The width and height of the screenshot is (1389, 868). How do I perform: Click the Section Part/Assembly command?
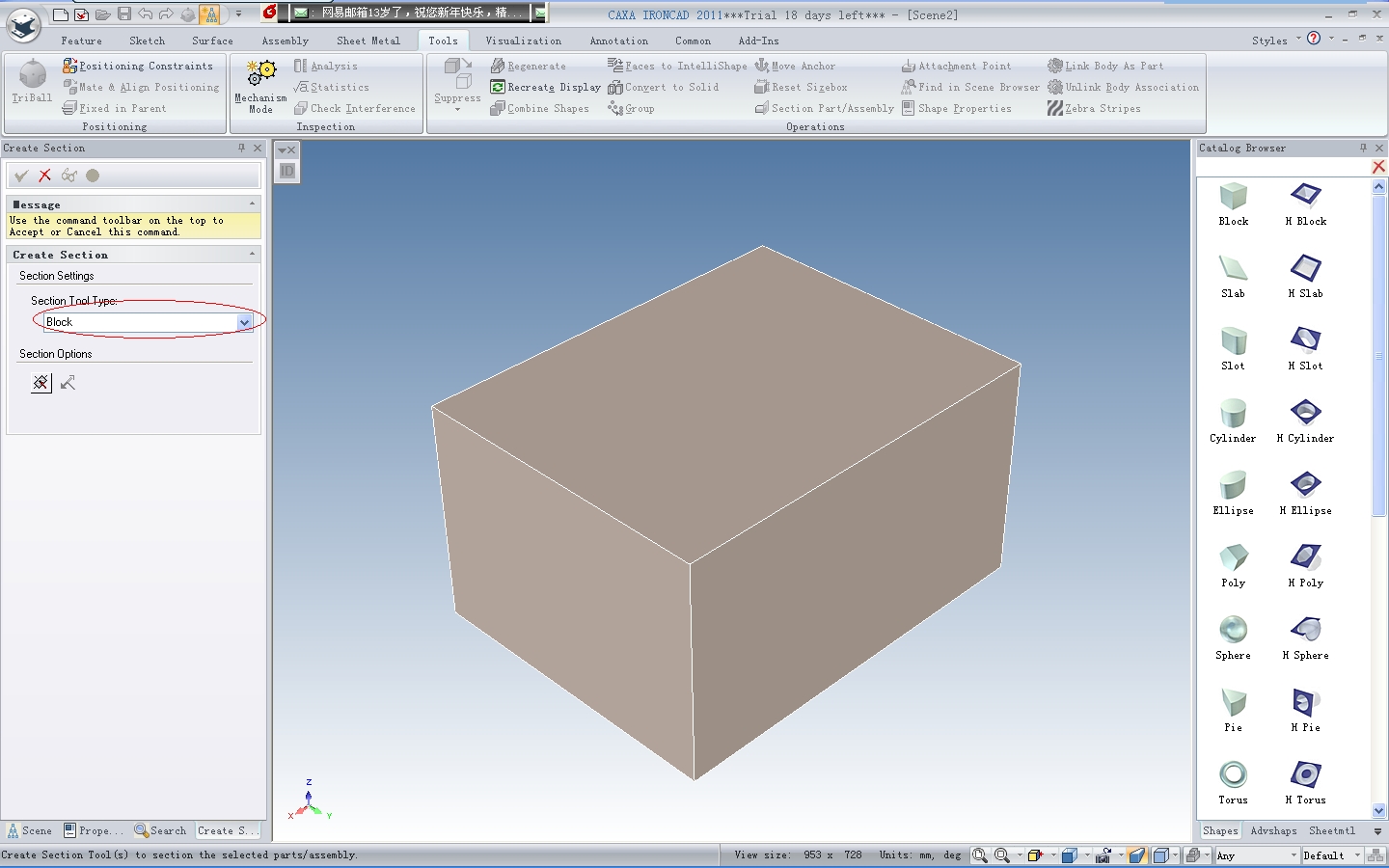pos(824,108)
